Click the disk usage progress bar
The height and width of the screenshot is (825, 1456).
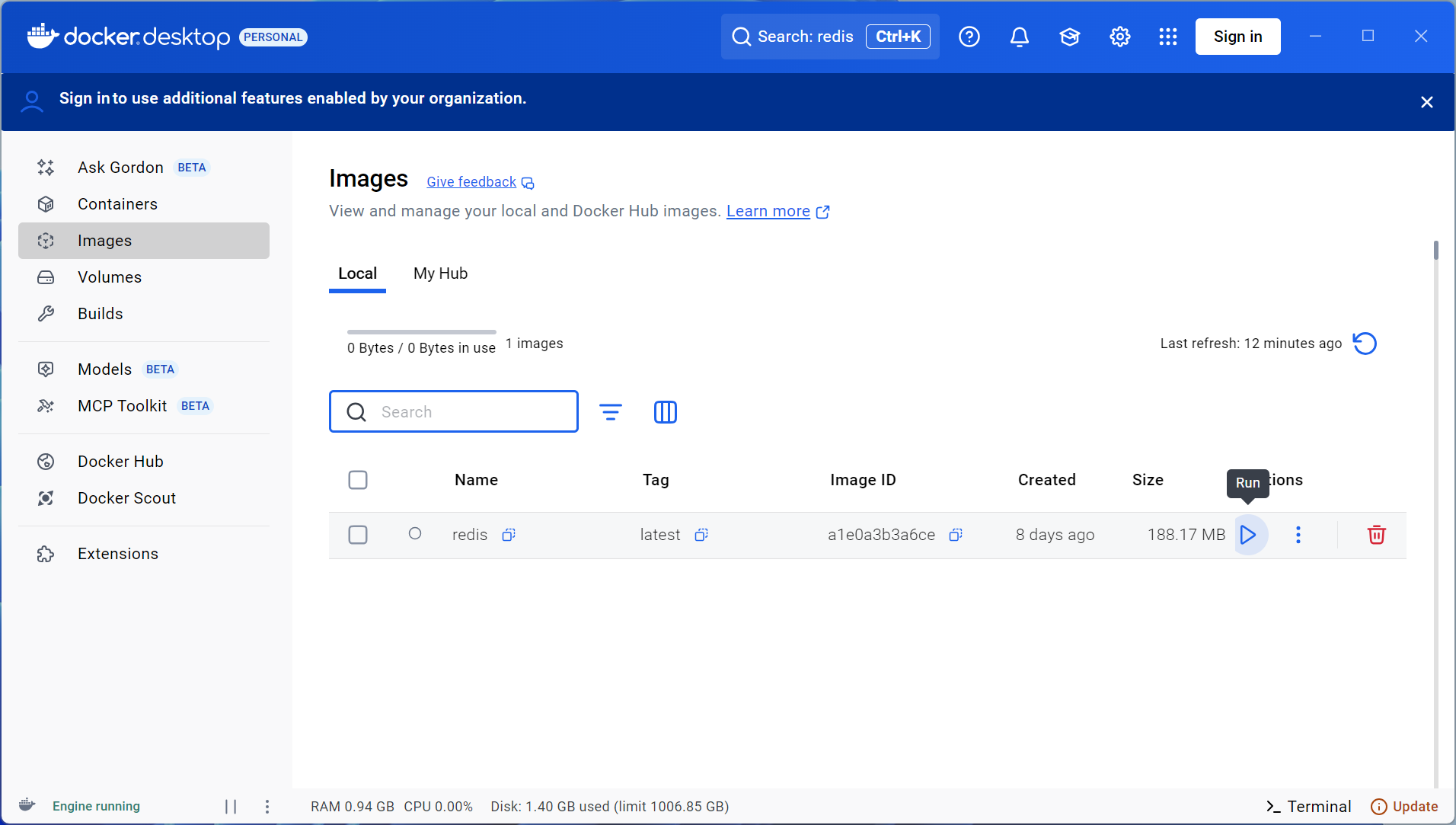click(422, 332)
